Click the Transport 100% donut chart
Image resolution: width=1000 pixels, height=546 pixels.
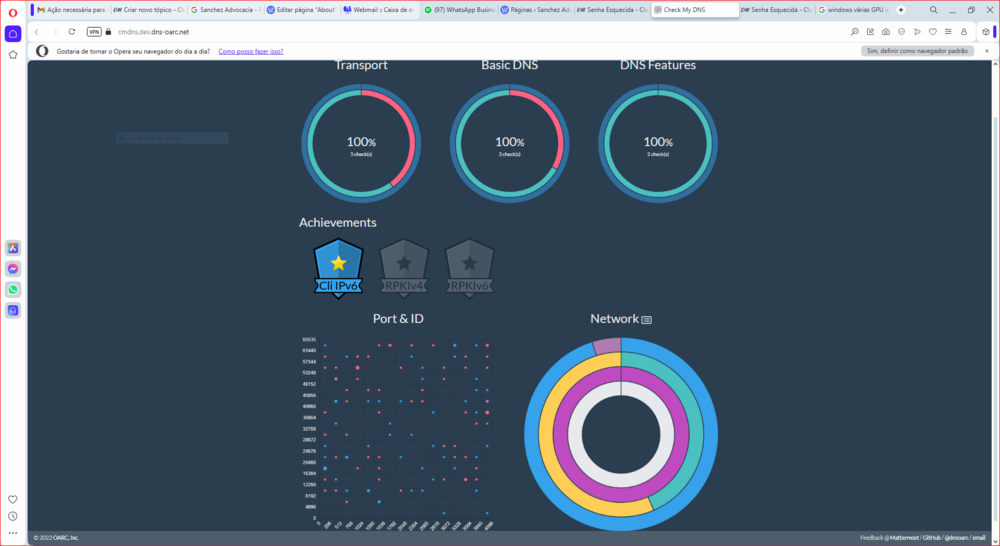point(361,143)
